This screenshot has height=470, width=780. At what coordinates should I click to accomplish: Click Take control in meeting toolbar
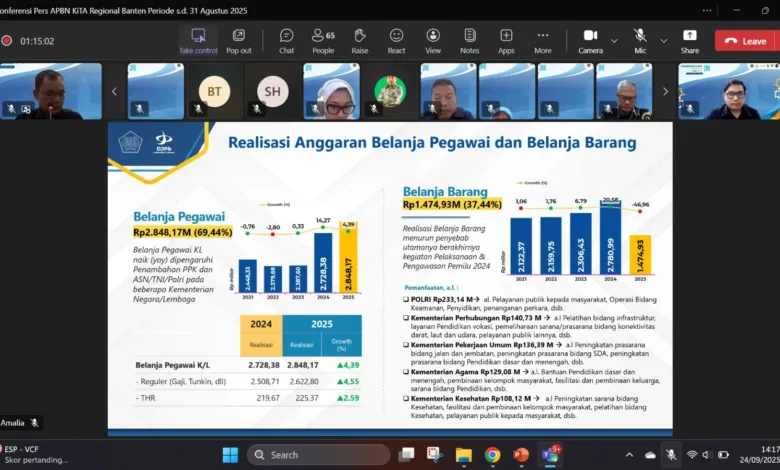[x=198, y=40]
